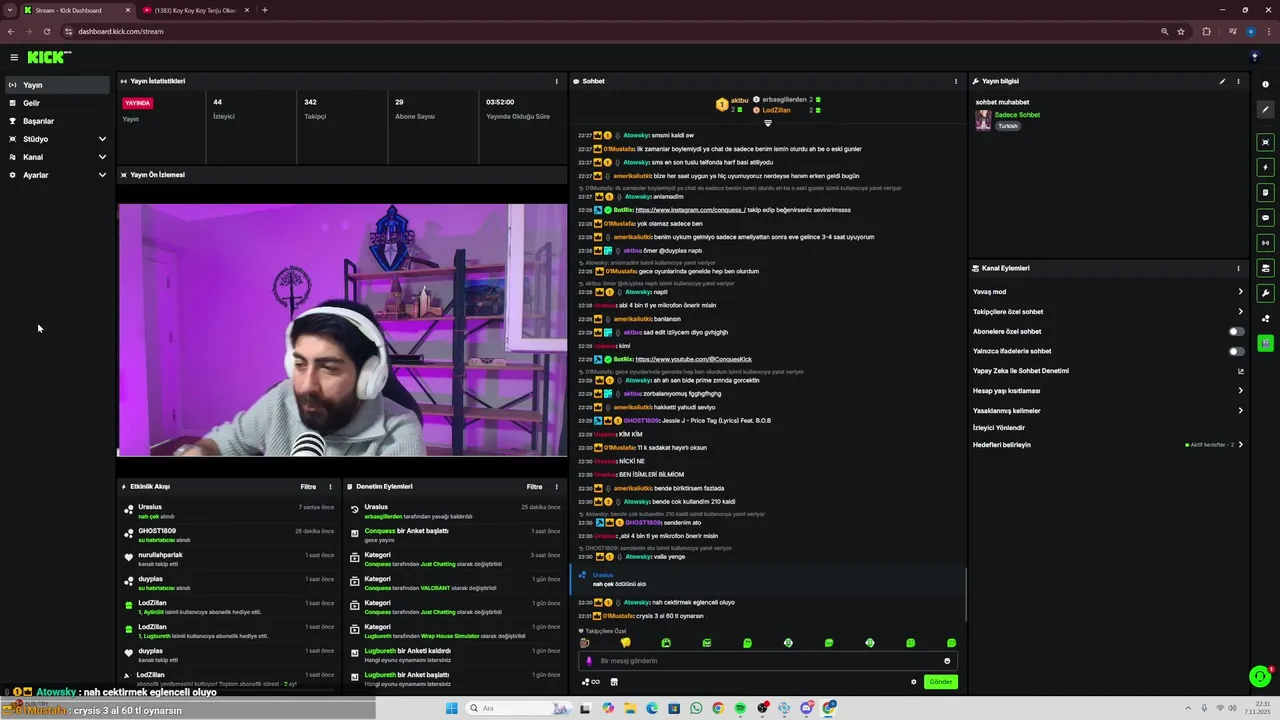Switch to Stream - Kick Dashboard browser tab
This screenshot has width=1280, height=720.
(x=75, y=10)
